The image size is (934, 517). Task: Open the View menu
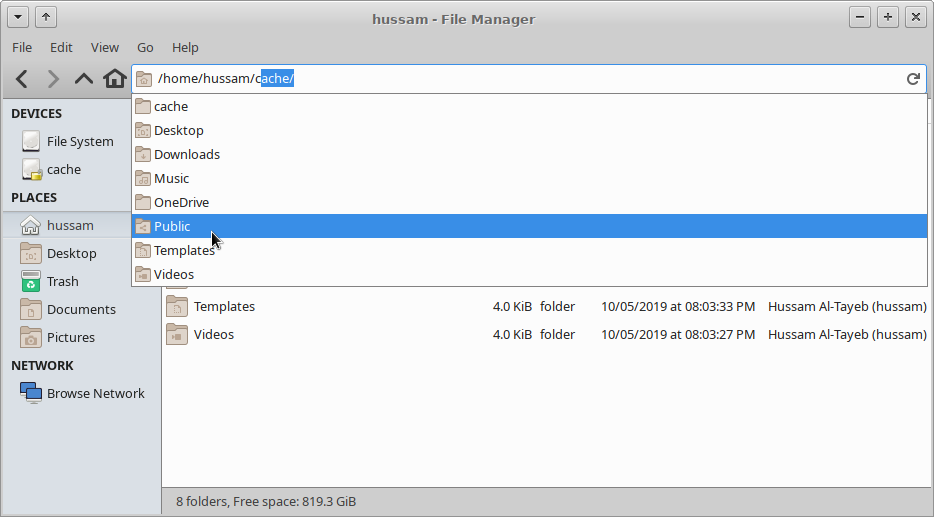point(105,47)
